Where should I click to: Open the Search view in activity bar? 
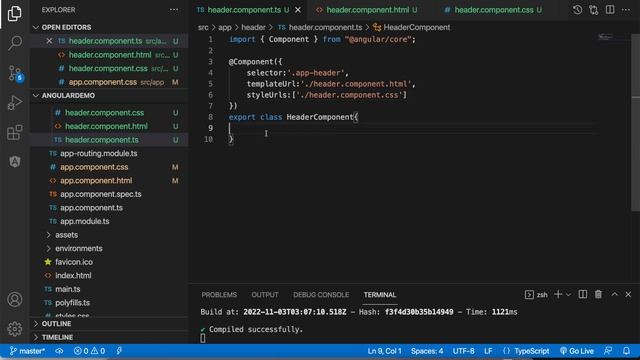point(15,42)
